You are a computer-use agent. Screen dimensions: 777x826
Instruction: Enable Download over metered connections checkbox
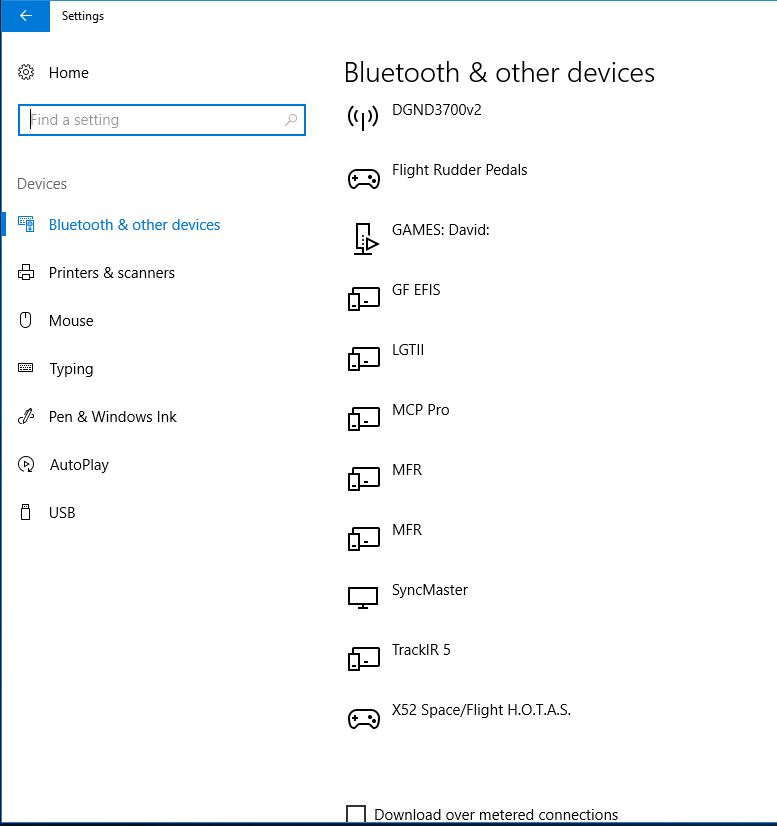coord(355,814)
